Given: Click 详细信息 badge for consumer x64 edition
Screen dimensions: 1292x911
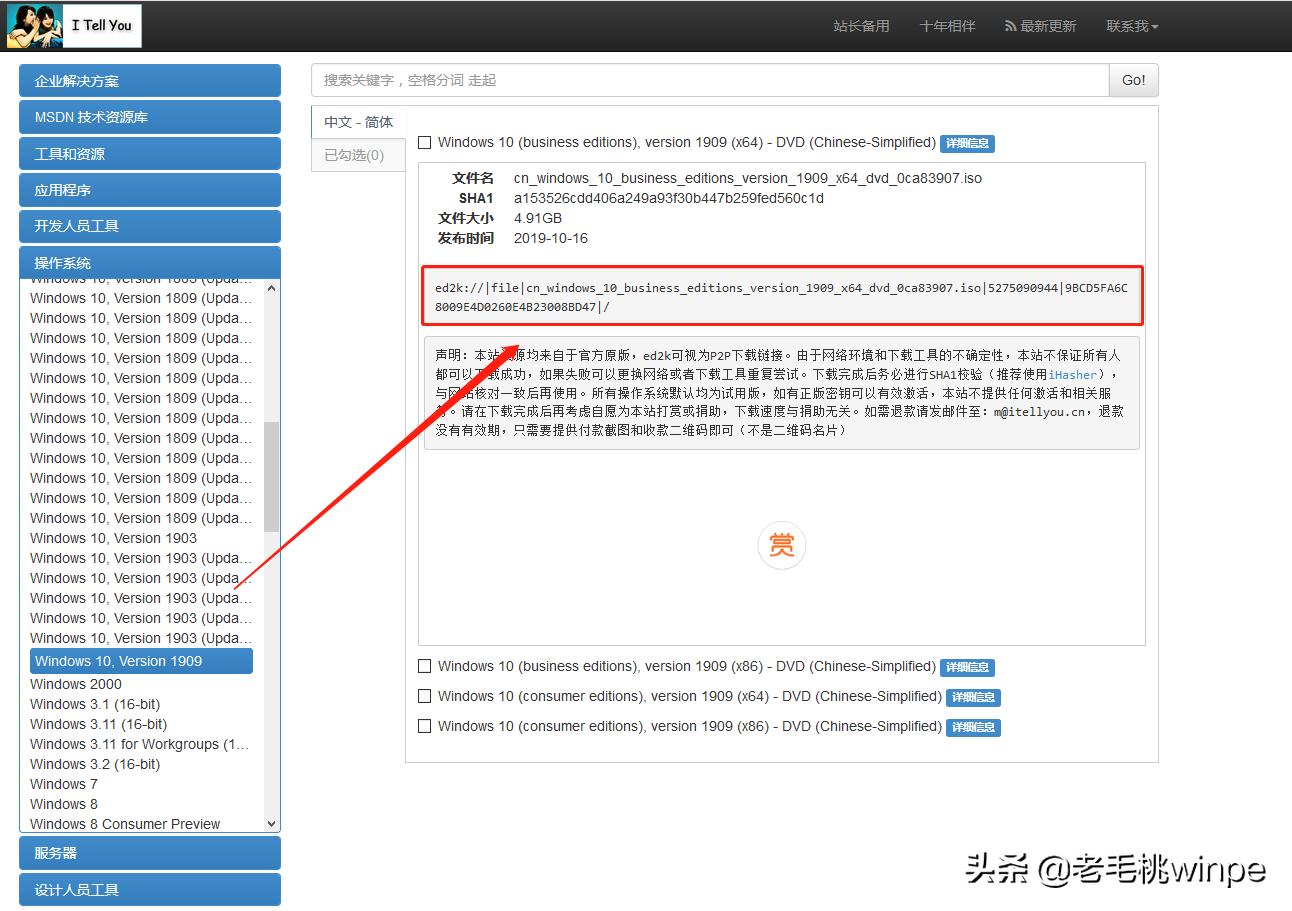Looking at the screenshot, I should tap(973, 697).
